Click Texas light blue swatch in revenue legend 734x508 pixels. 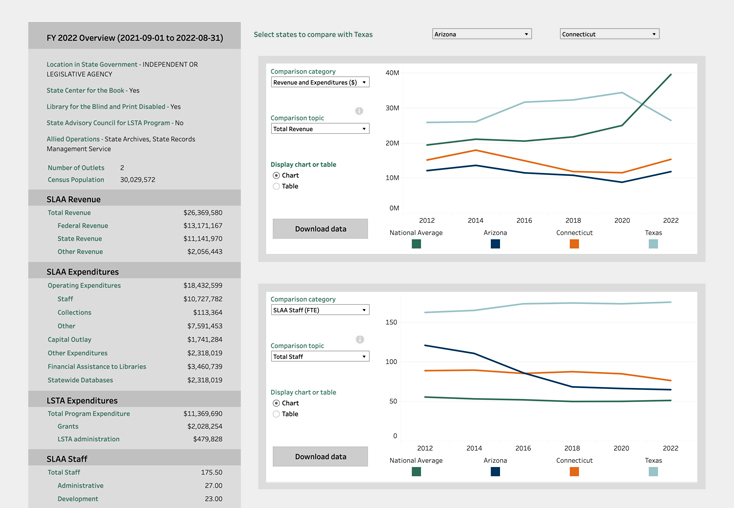click(x=653, y=244)
